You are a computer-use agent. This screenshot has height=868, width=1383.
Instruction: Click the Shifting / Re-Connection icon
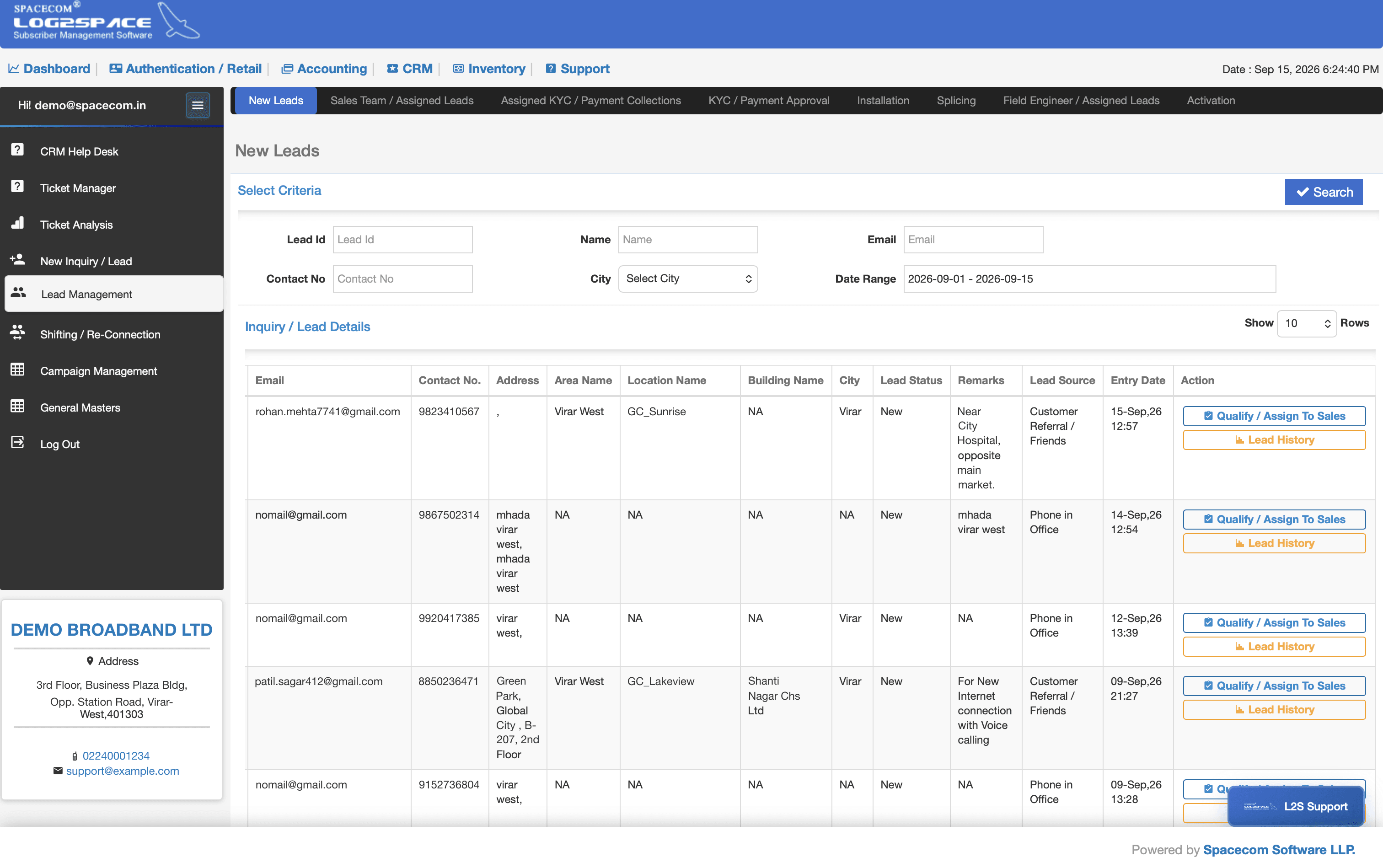(18, 332)
